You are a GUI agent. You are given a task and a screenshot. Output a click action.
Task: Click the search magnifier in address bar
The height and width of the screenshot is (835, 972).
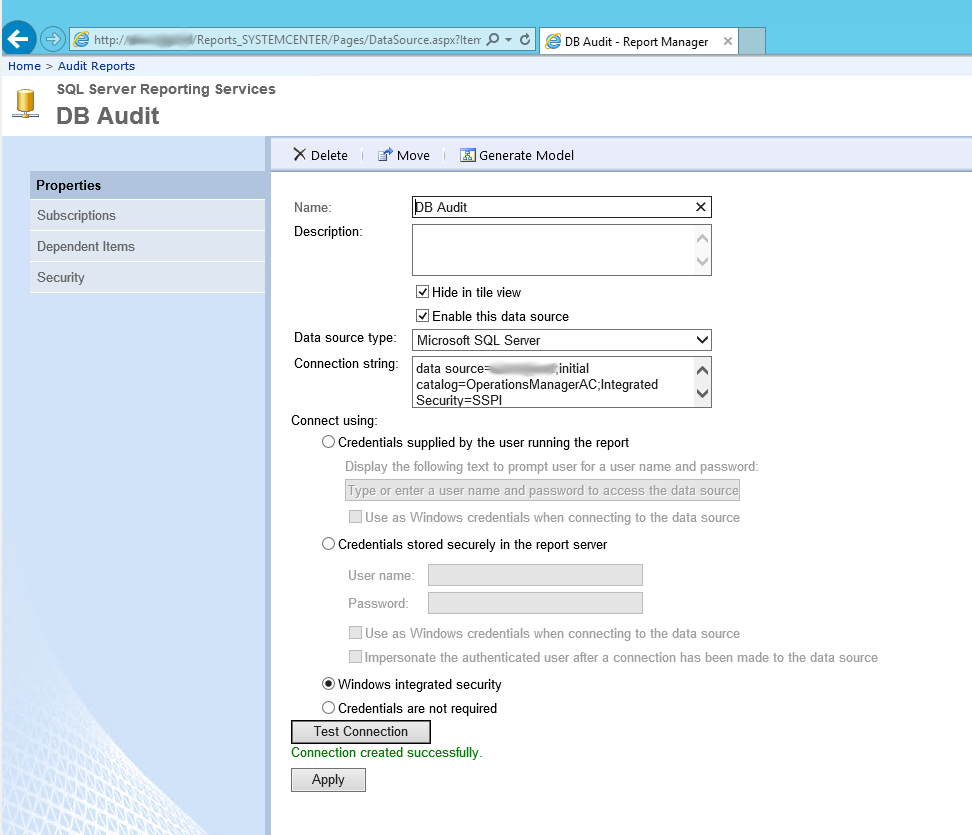click(493, 40)
